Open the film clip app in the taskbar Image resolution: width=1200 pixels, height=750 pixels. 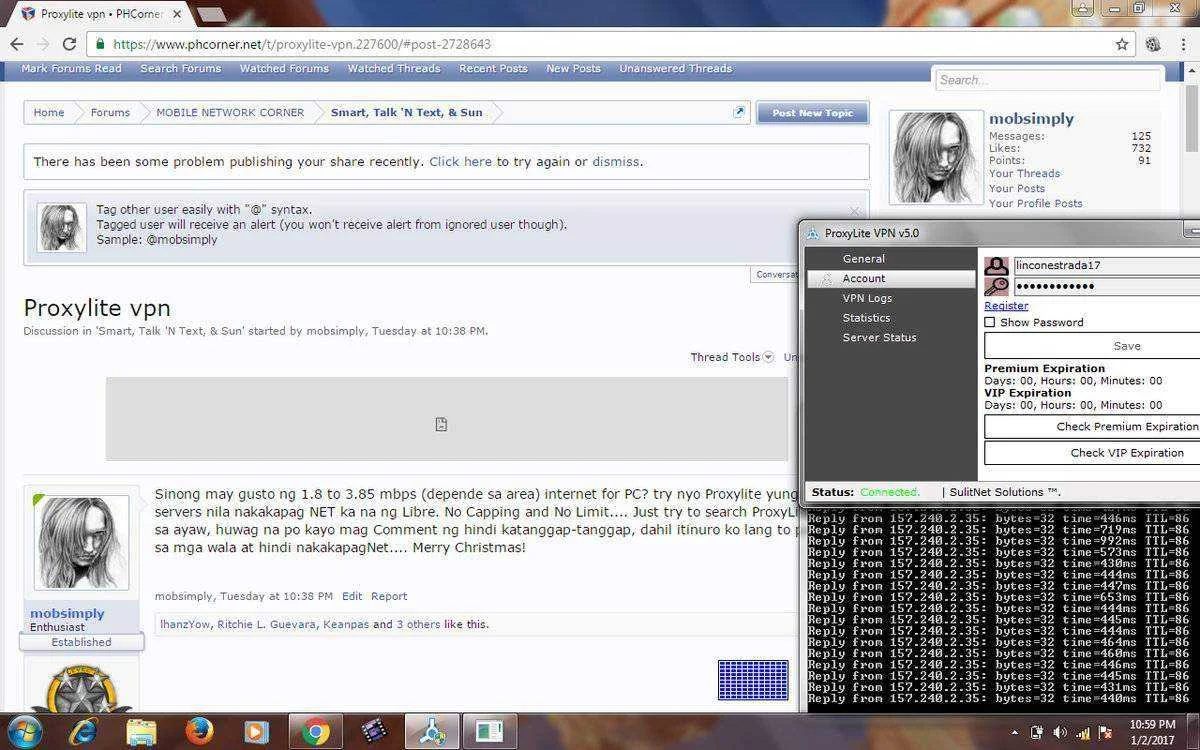374,732
